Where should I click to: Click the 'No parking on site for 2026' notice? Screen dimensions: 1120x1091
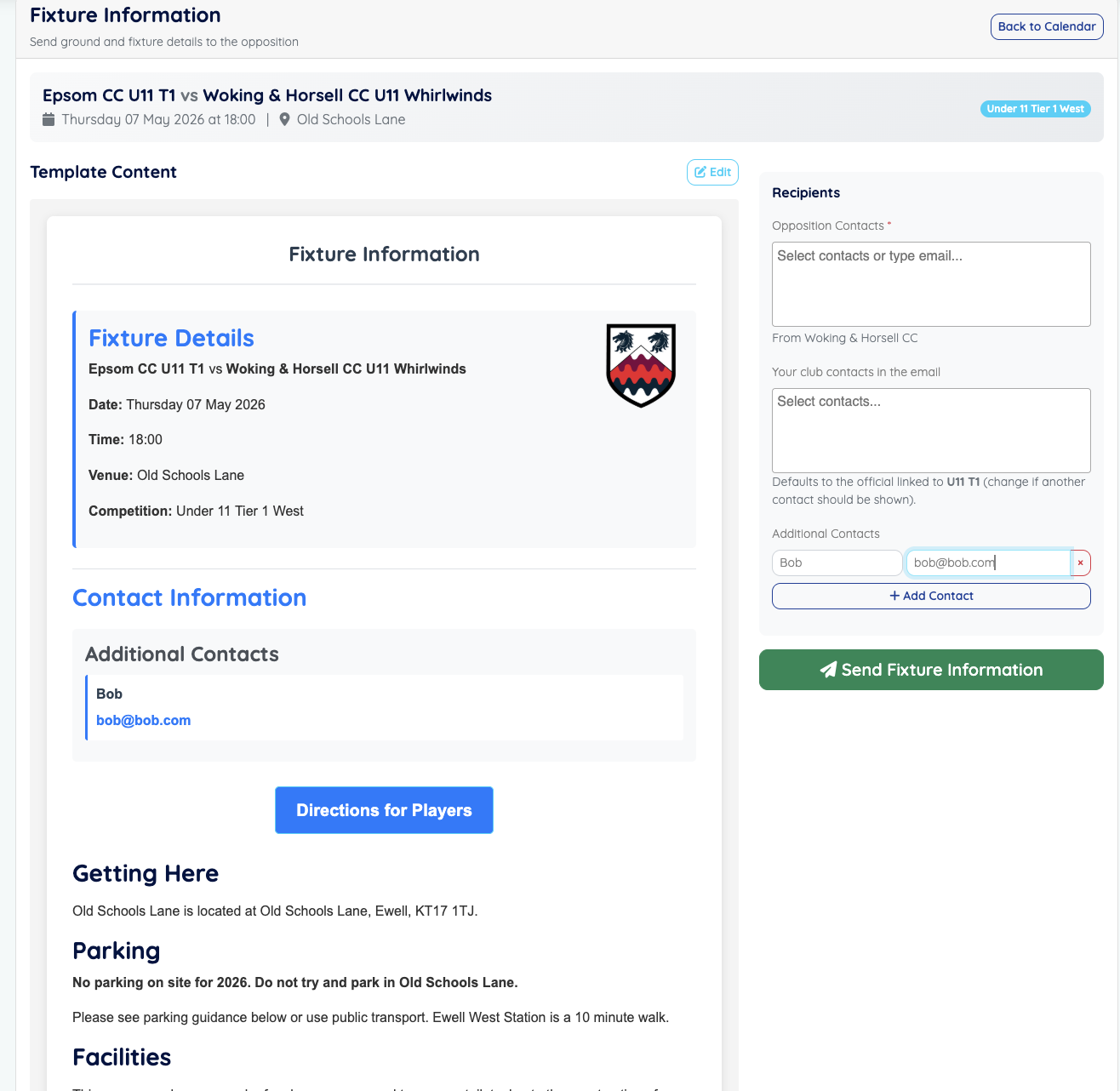click(295, 982)
